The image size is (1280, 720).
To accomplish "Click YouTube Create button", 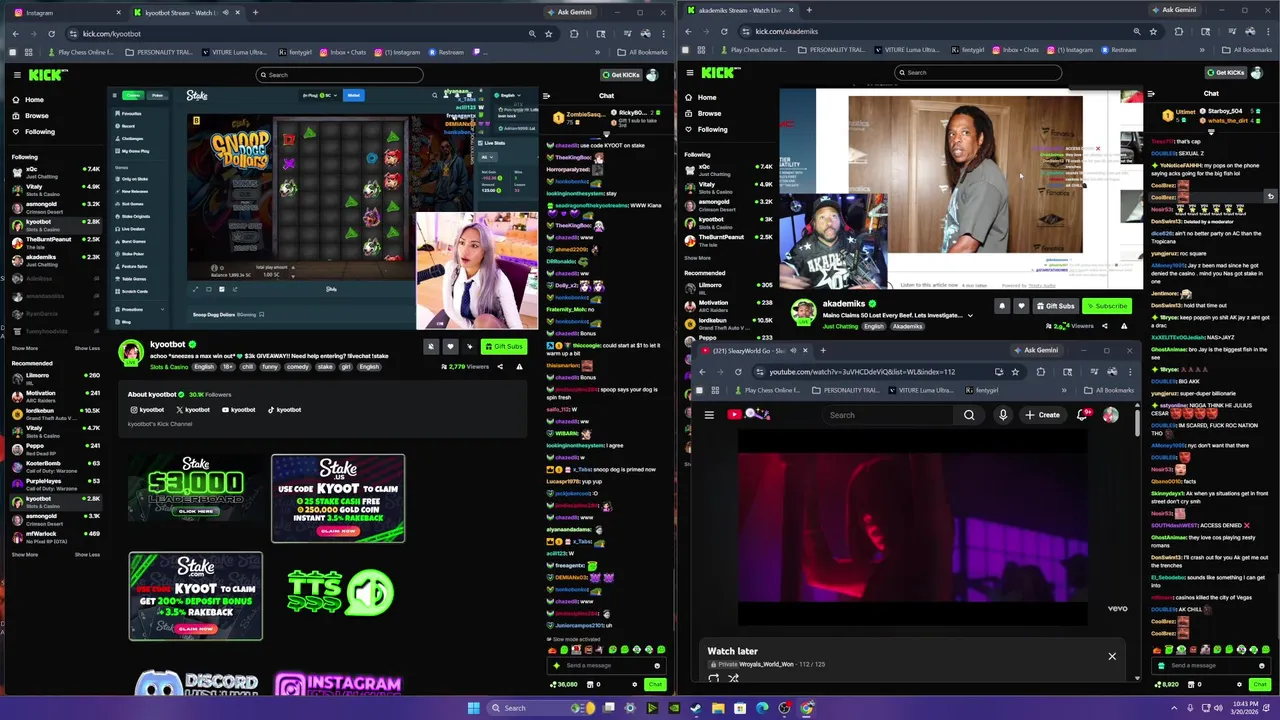I will [1042, 415].
